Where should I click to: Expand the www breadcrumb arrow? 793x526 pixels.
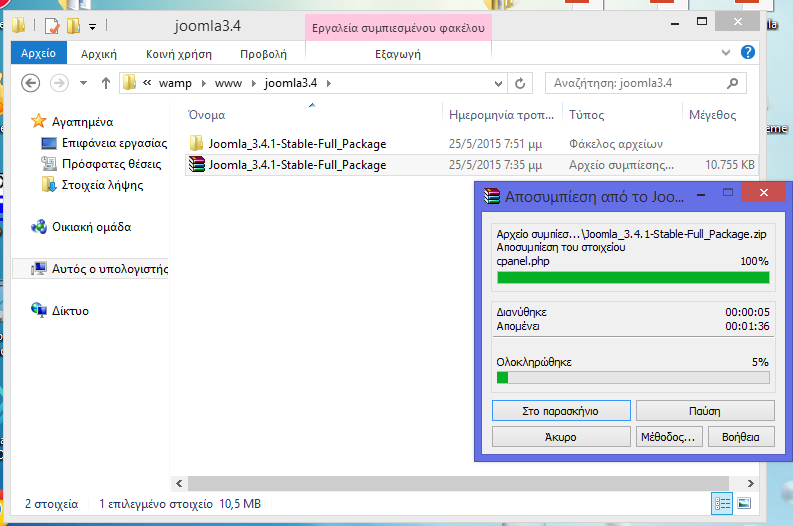click(253, 83)
